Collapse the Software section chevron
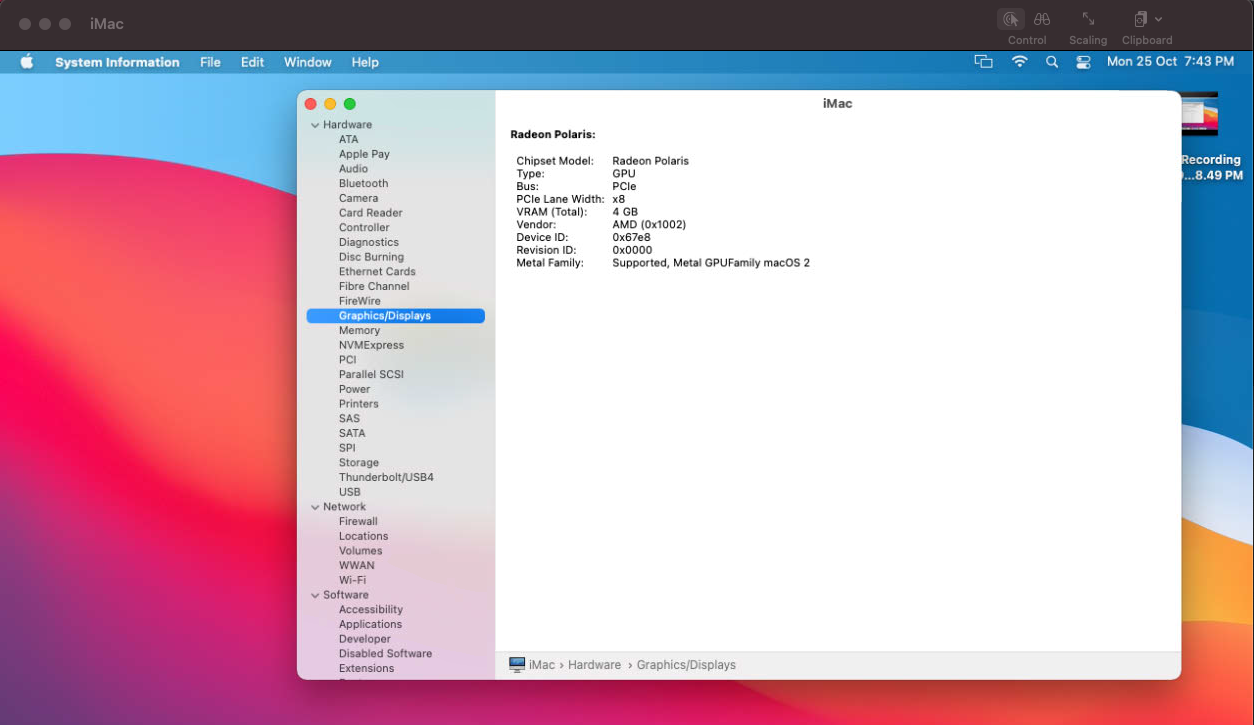Viewport: 1254px width, 725px height. point(315,595)
